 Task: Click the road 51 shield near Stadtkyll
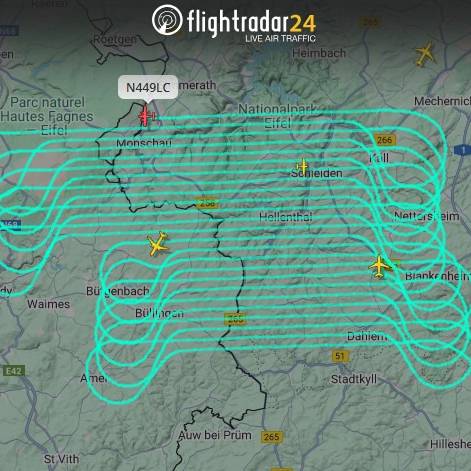click(340, 356)
